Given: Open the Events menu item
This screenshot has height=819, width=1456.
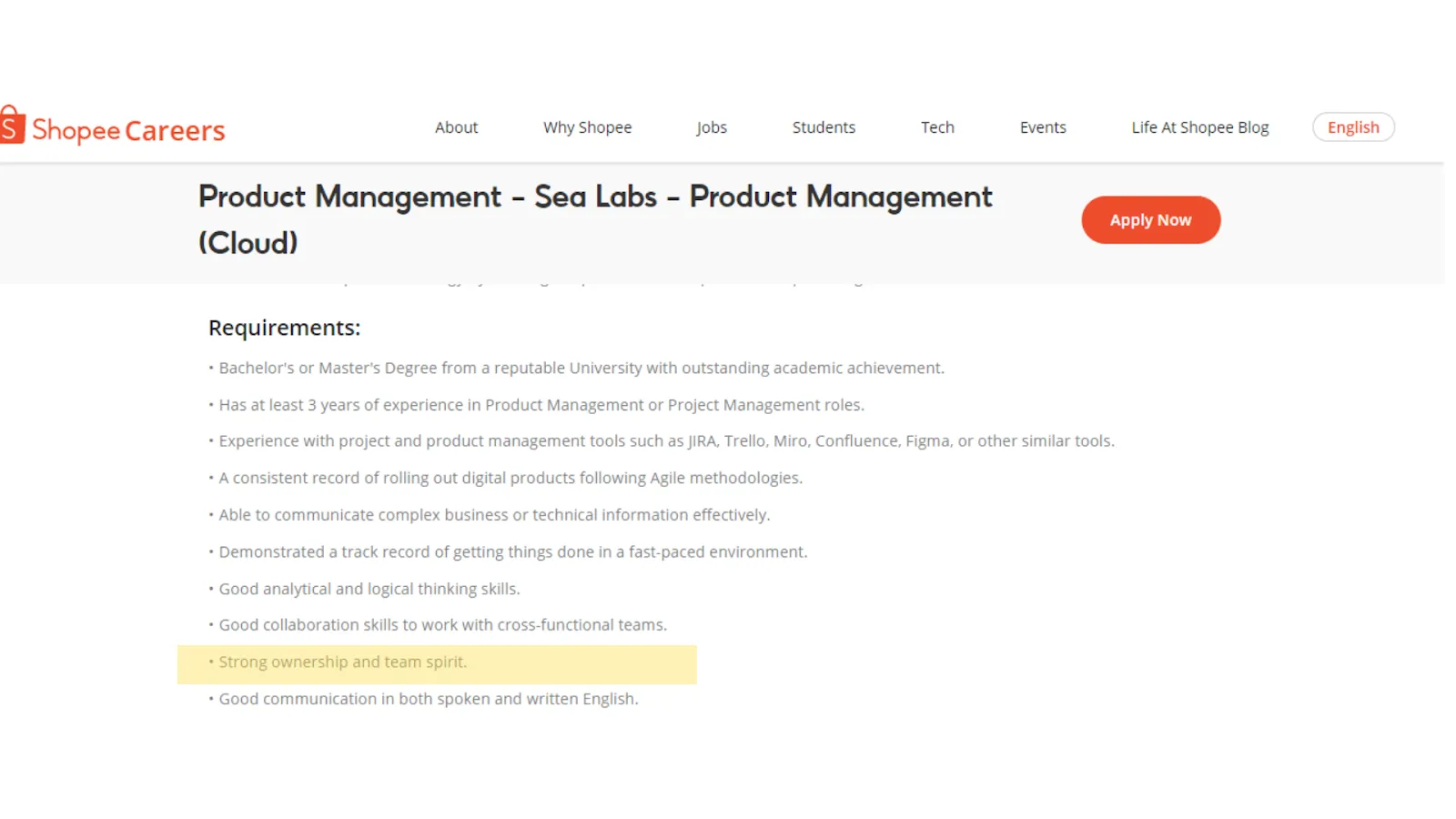Looking at the screenshot, I should [1043, 127].
